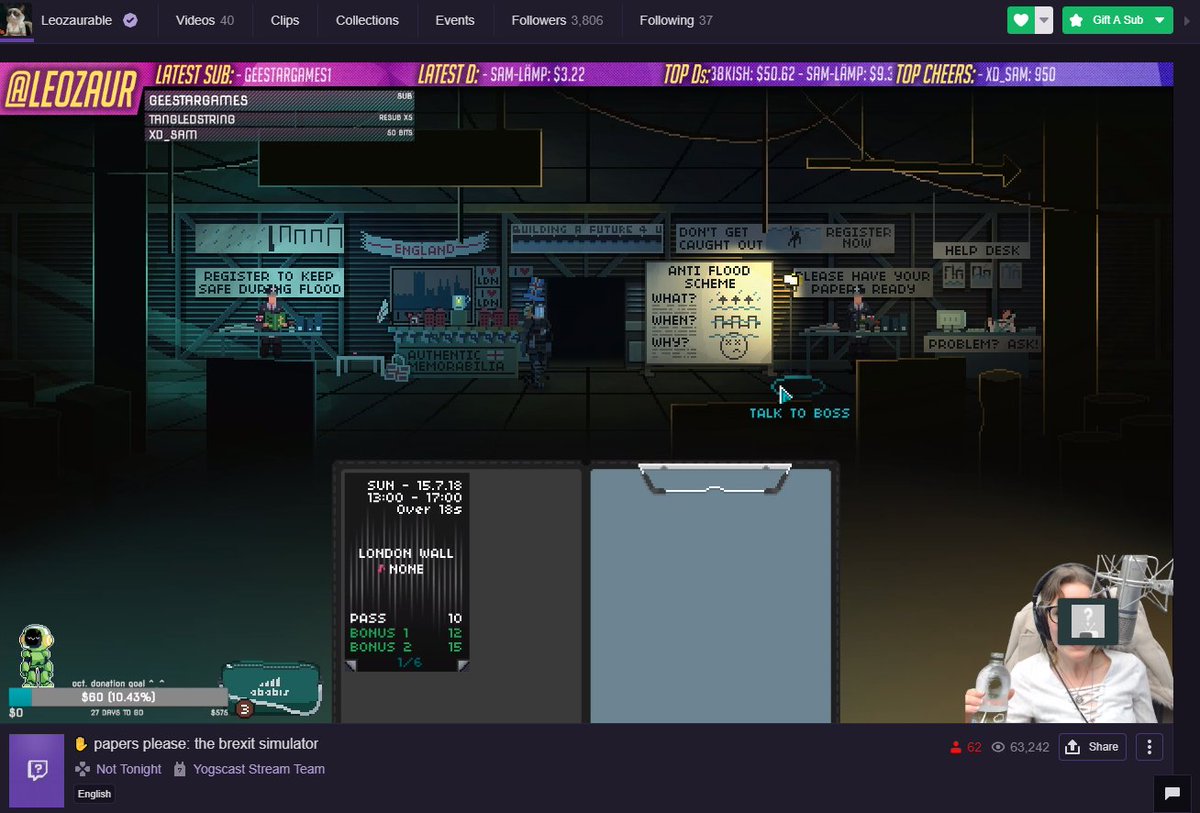Image resolution: width=1200 pixels, height=813 pixels.
Task: Open the Not Tonight game link
Action: click(x=129, y=769)
